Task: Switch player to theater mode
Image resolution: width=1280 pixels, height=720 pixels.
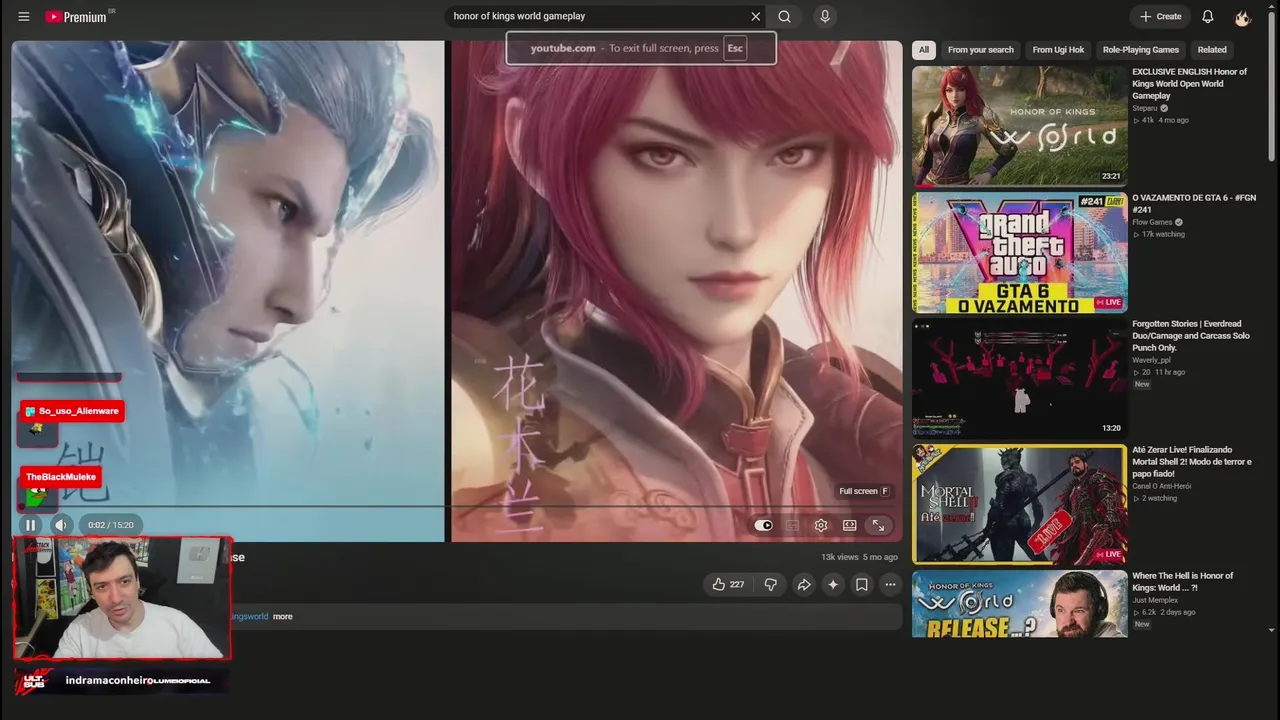Action: [x=849, y=525]
